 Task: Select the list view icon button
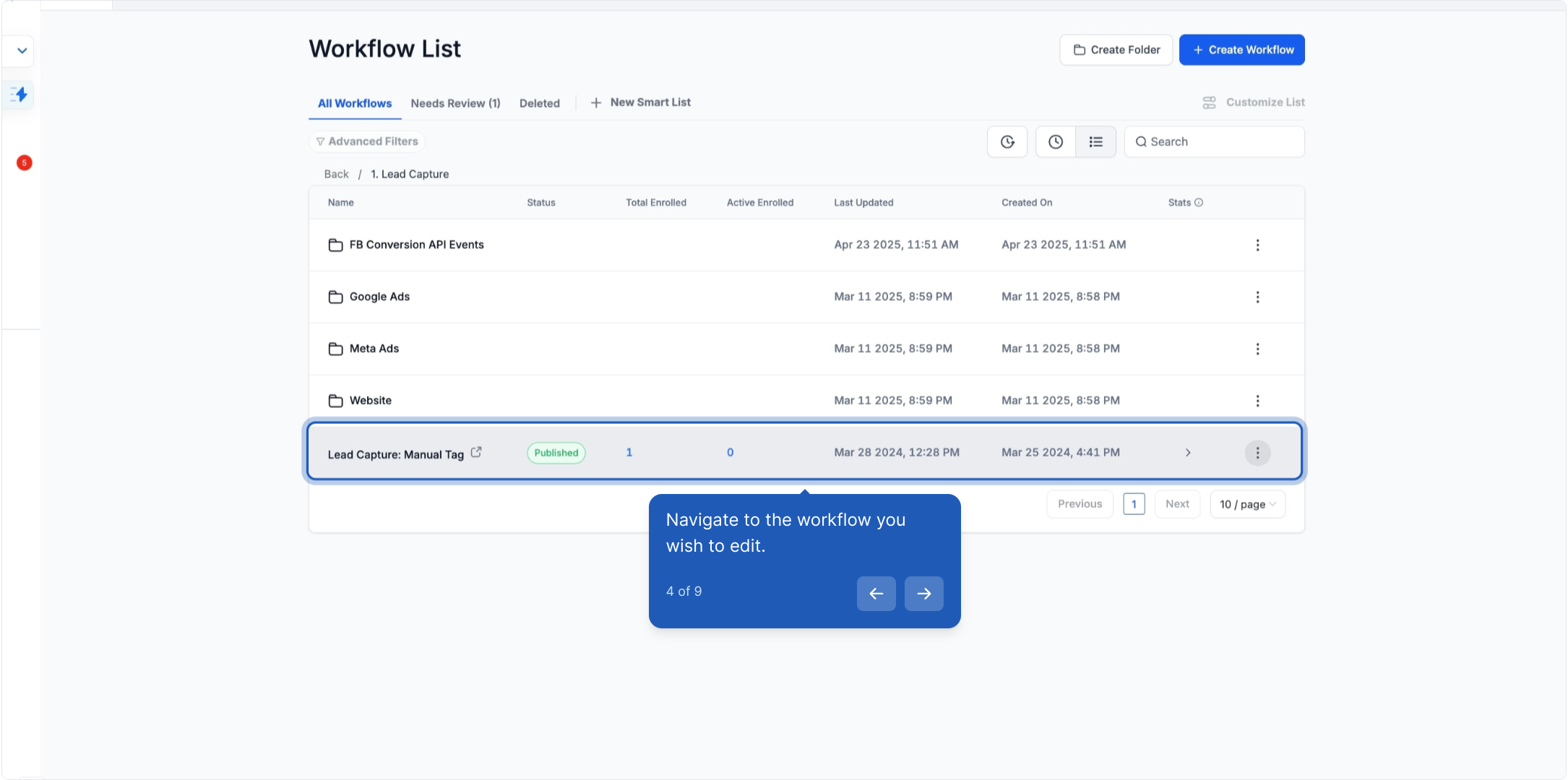point(1096,142)
